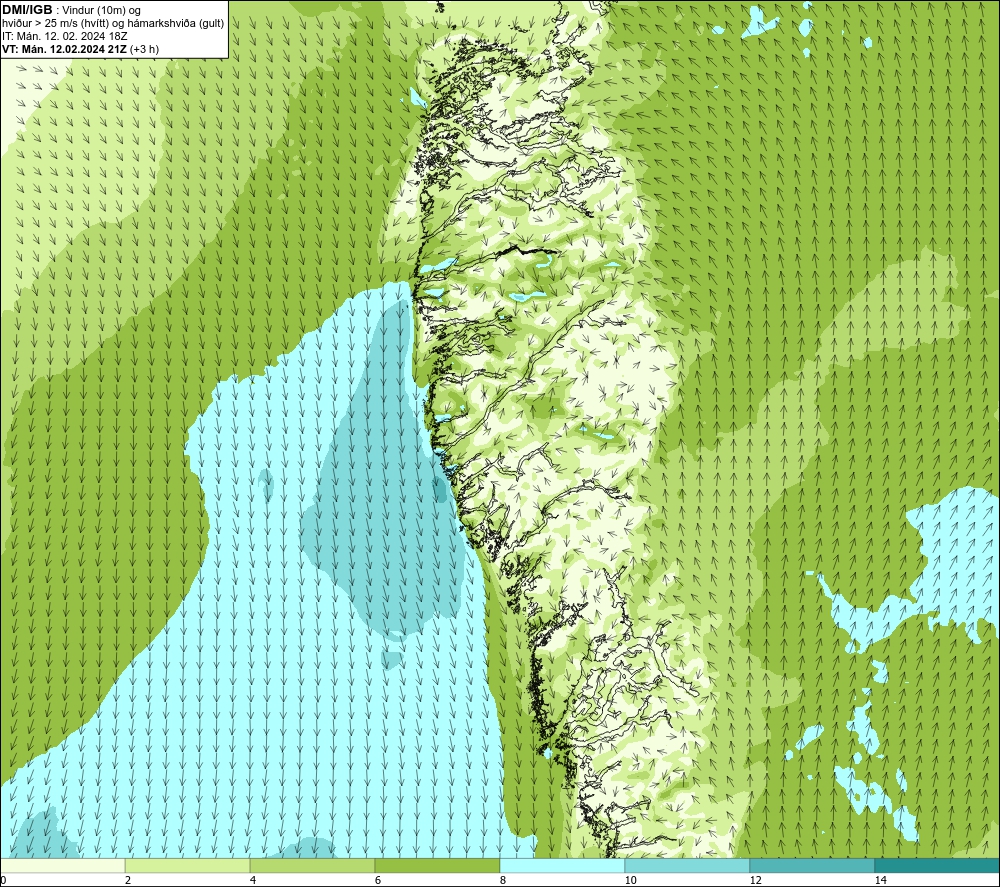
Task: Select the darkest teal scale swatch above 14
Action: [938, 865]
